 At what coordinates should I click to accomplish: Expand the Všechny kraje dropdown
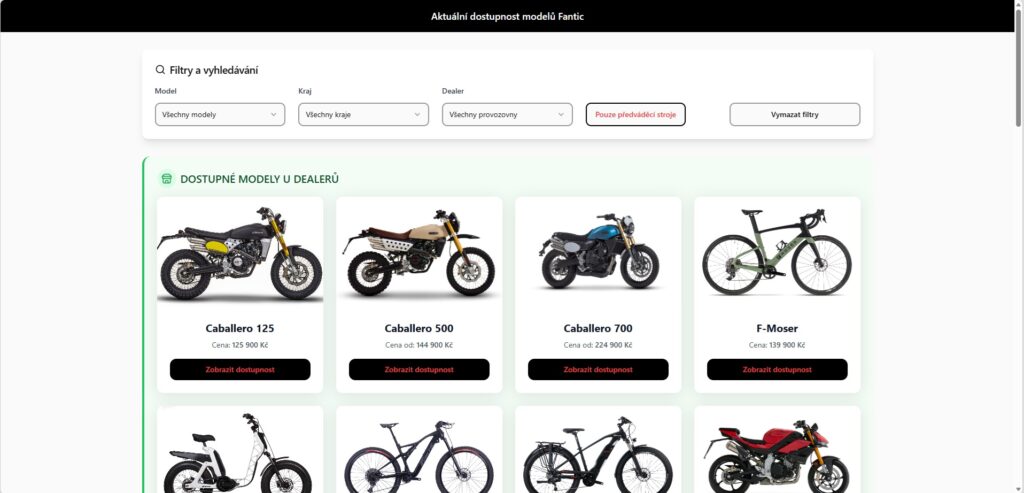tap(364, 114)
